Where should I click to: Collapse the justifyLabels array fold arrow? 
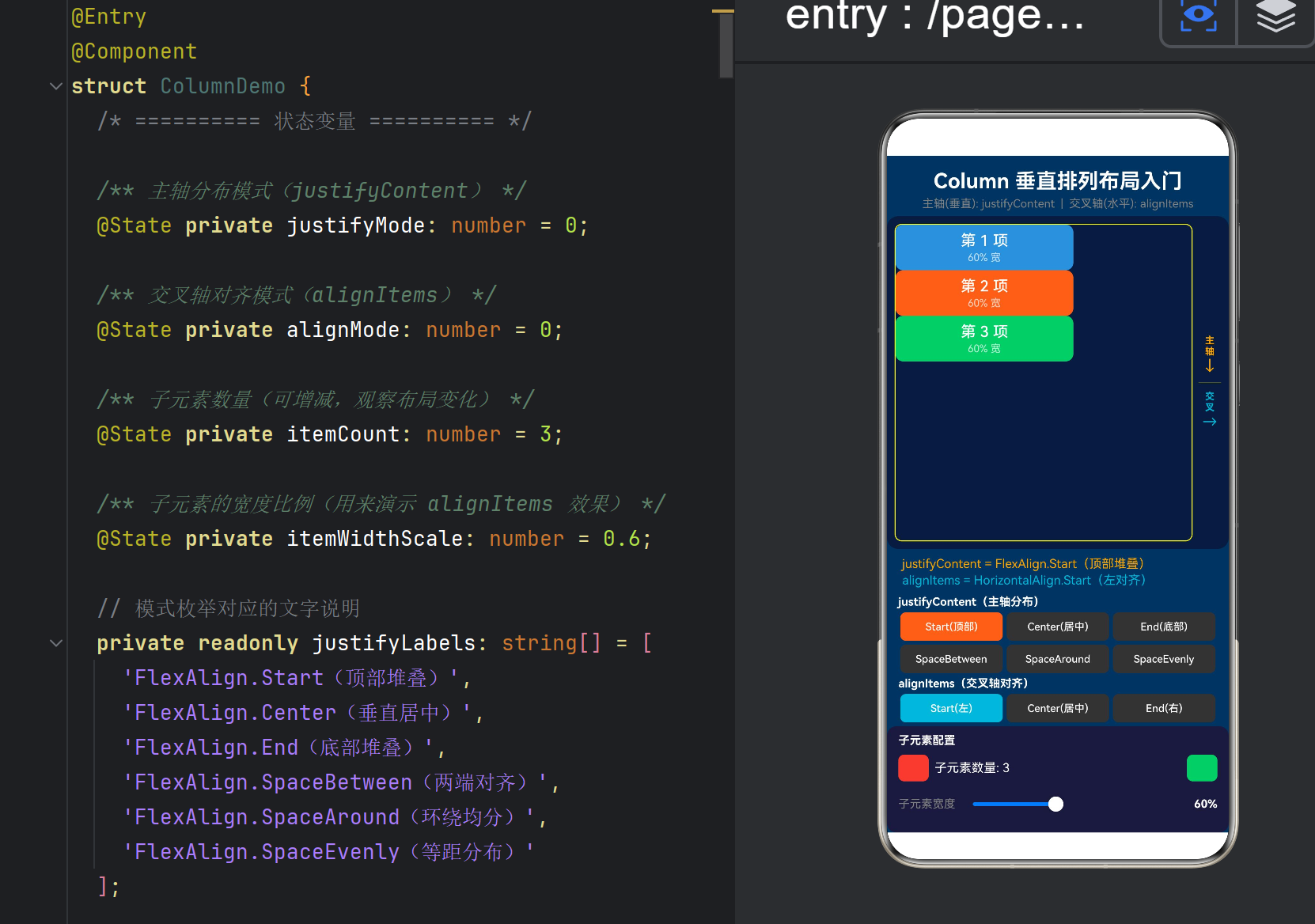(55, 642)
